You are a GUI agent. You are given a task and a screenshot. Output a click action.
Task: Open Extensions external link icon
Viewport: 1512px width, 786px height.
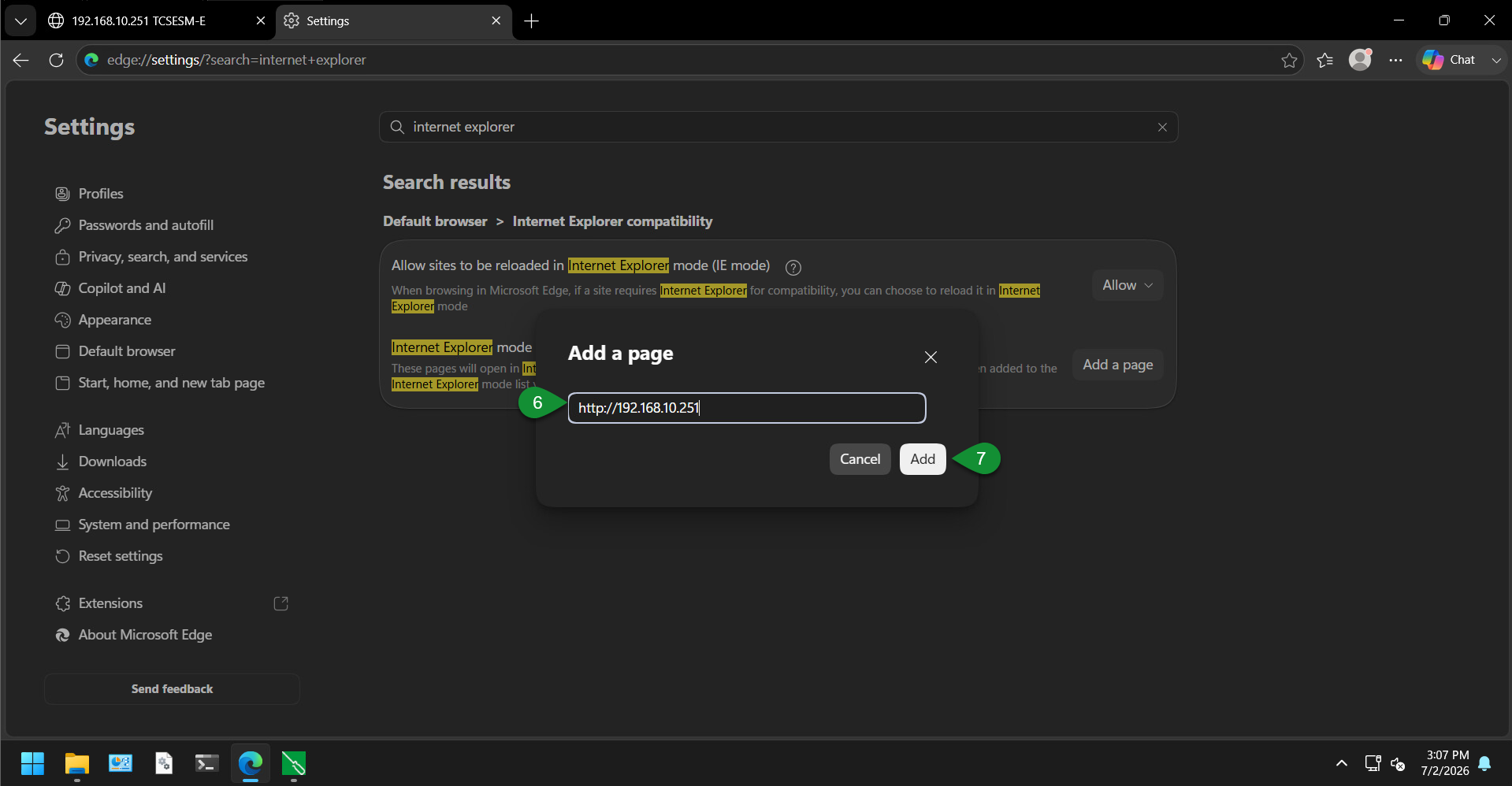[x=280, y=603]
